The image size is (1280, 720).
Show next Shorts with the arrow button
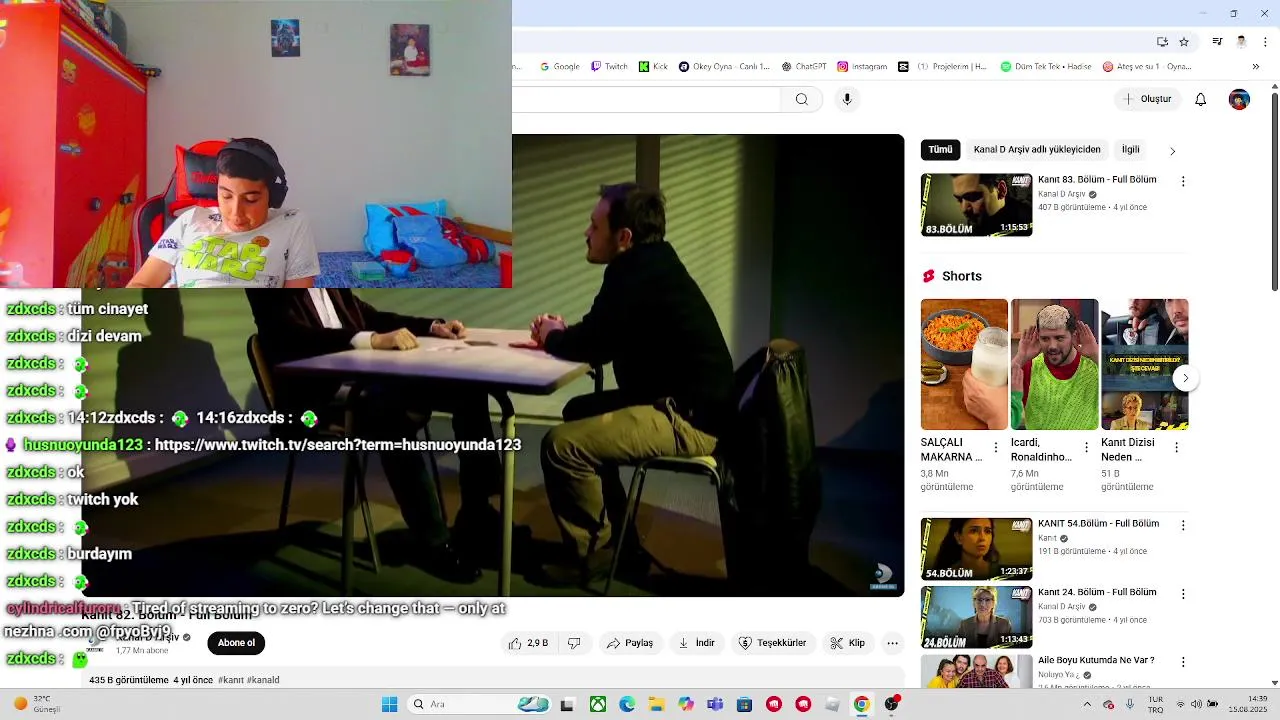(1185, 378)
